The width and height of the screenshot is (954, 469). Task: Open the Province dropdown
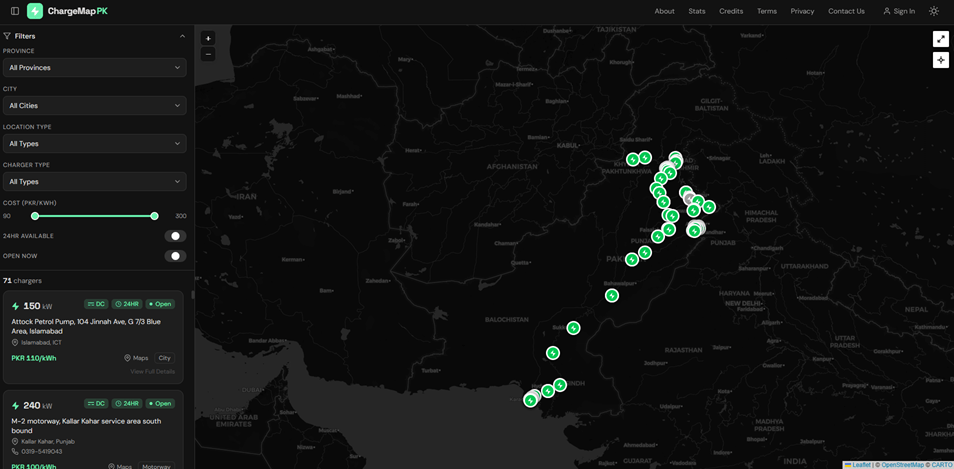[94, 68]
